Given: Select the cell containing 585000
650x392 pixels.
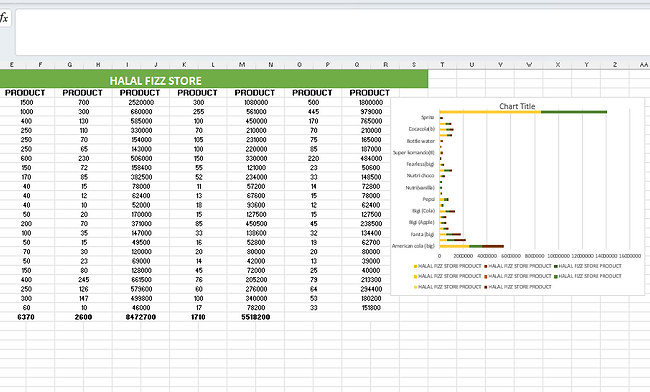Looking at the screenshot, I should [141, 121].
